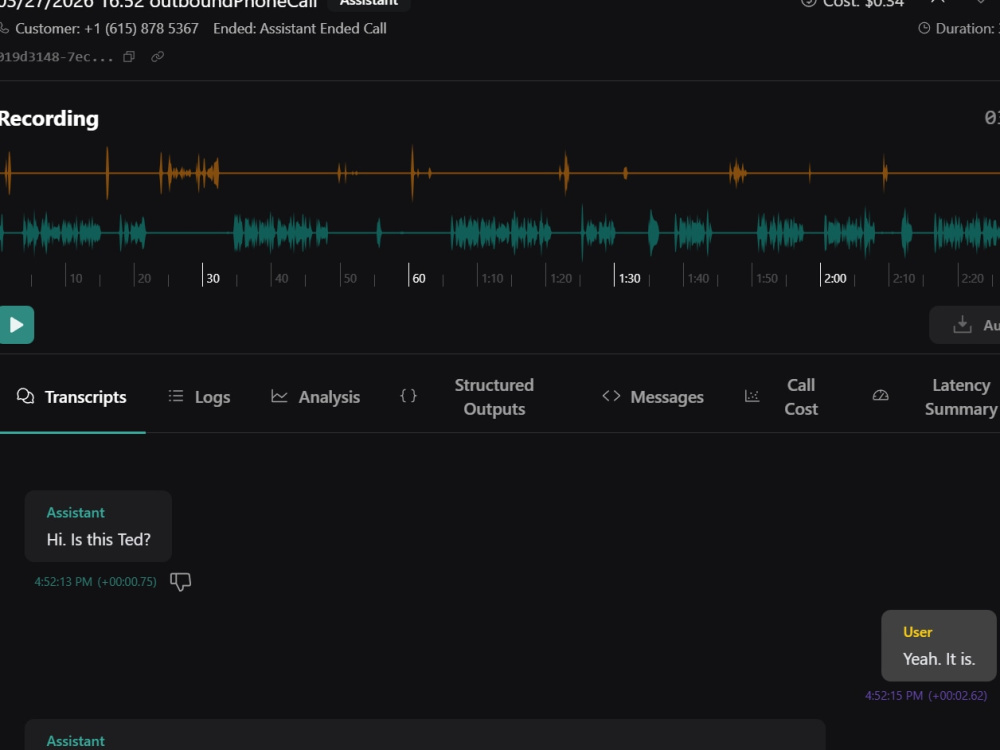Click the customer phone number +1 (615) 878 5367
Image resolution: width=1000 pixels, height=750 pixels.
click(141, 29)
